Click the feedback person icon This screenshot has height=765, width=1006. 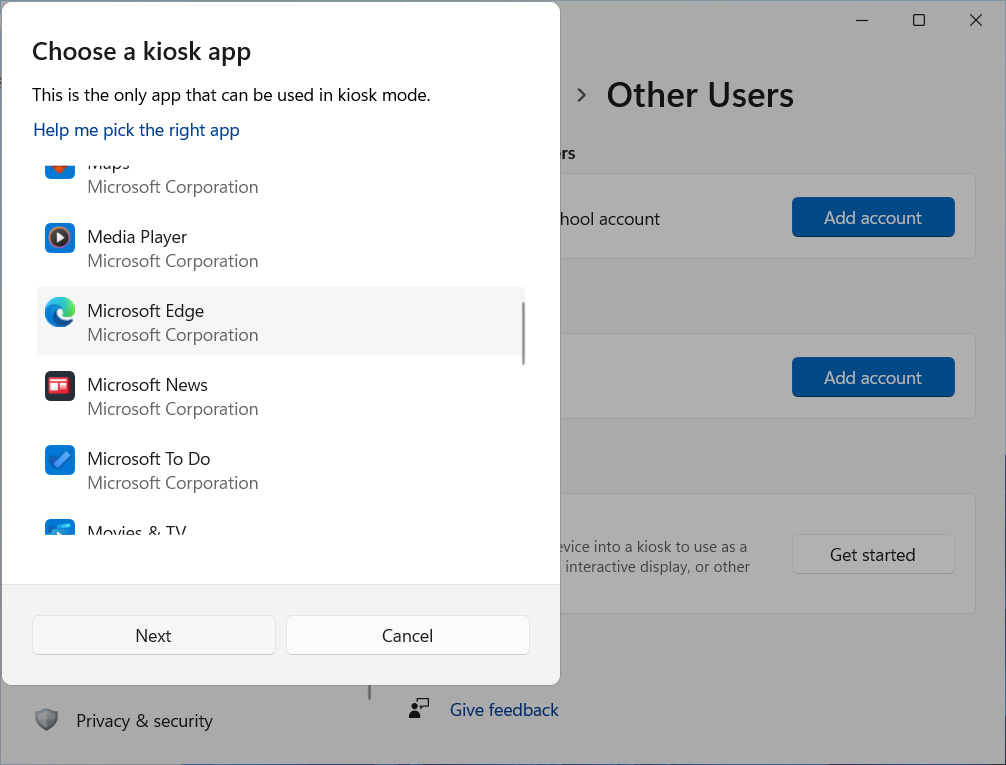(x=419, y=709)
